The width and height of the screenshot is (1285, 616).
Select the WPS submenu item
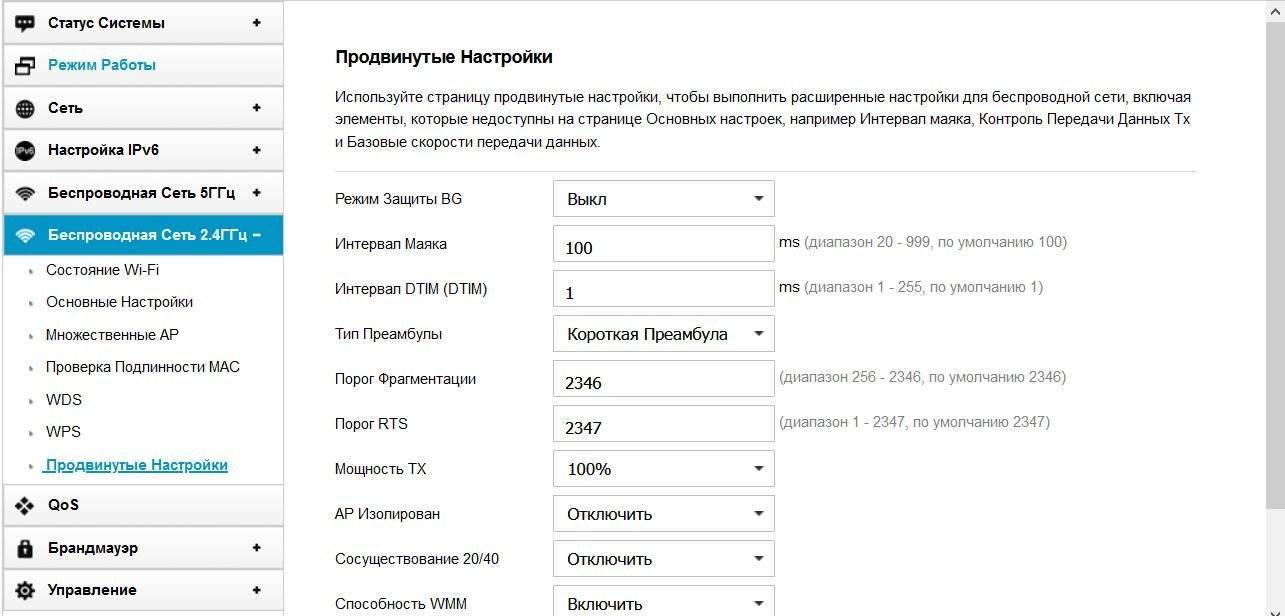pos(63,432)
